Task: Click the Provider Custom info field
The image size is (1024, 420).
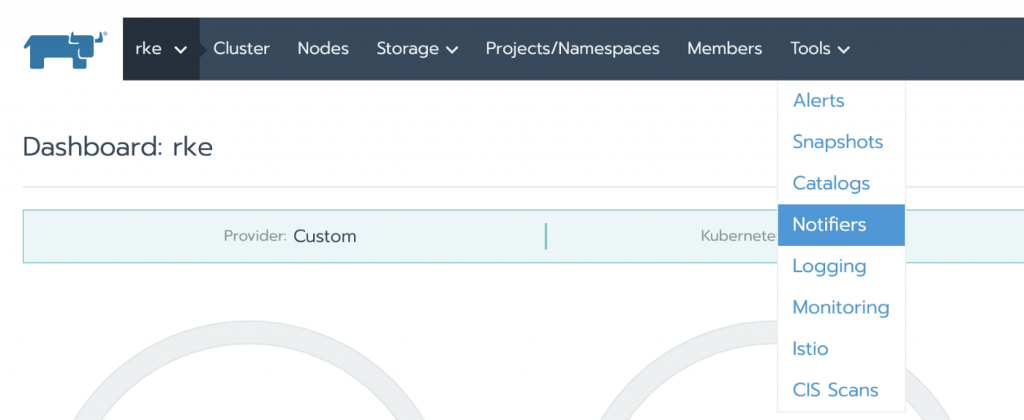Action: point(290,237)
